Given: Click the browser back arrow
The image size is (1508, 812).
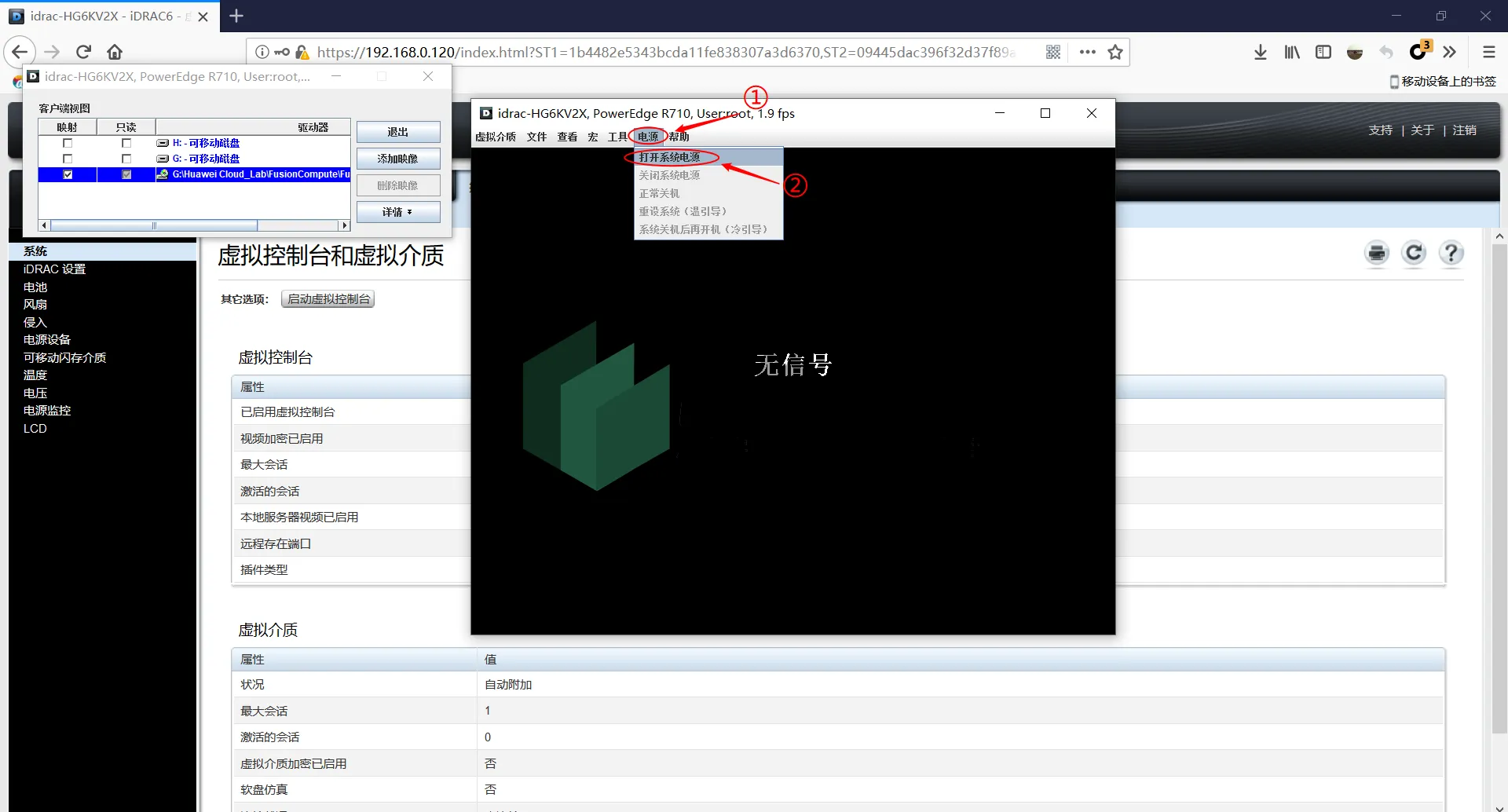Looking at the screenshot, I should click(x=20, y=52).
